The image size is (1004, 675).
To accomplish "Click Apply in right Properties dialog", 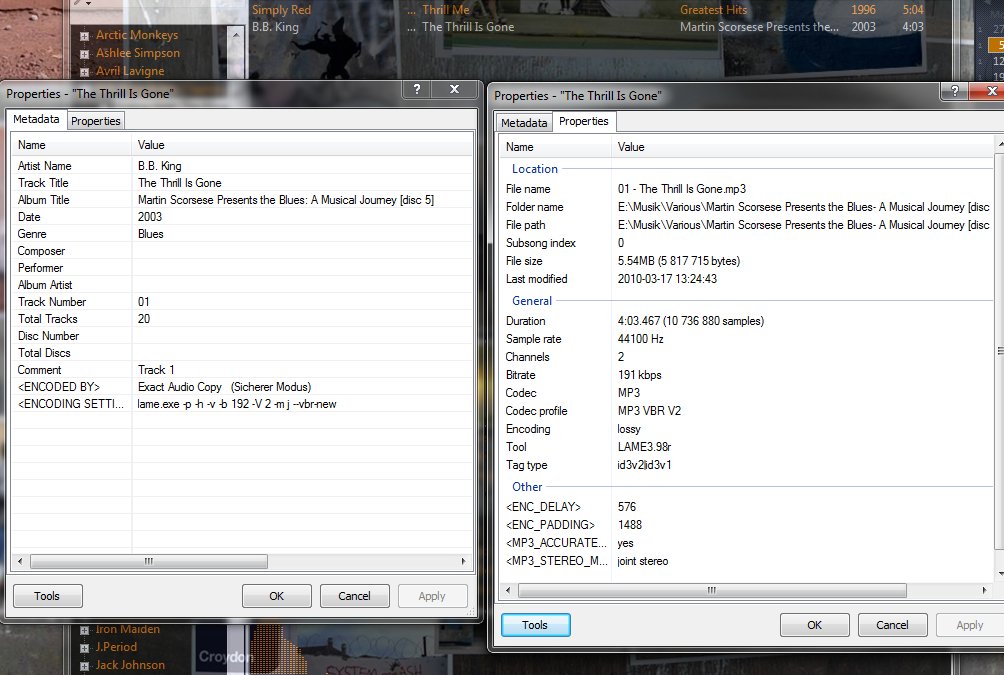I will click(969, 625).
